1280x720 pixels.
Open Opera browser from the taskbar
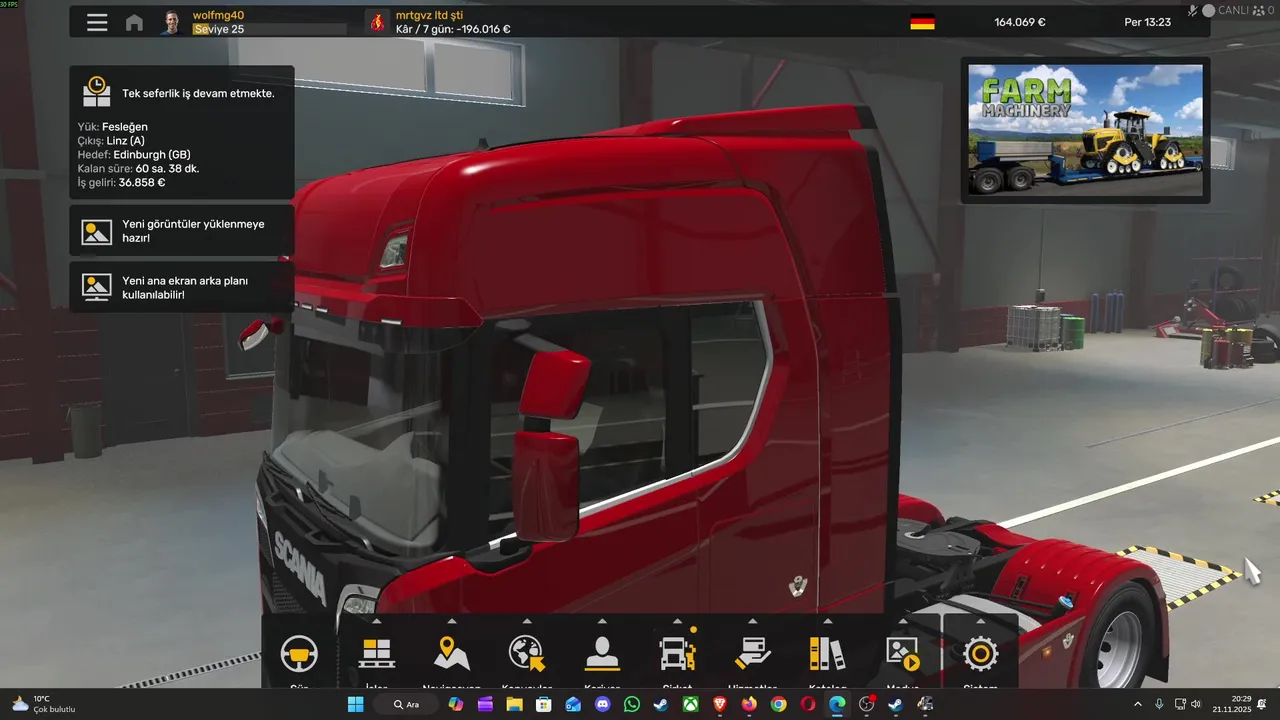[x=808, y=704]
